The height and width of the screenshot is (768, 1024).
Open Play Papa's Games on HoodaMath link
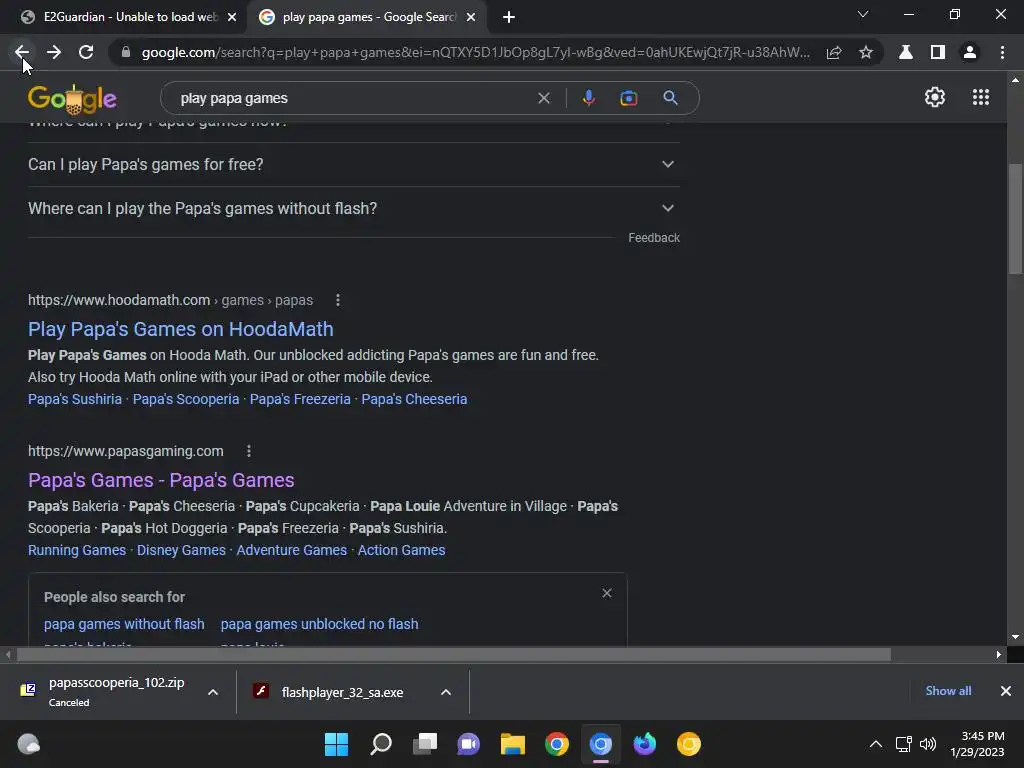pos(180,329)
